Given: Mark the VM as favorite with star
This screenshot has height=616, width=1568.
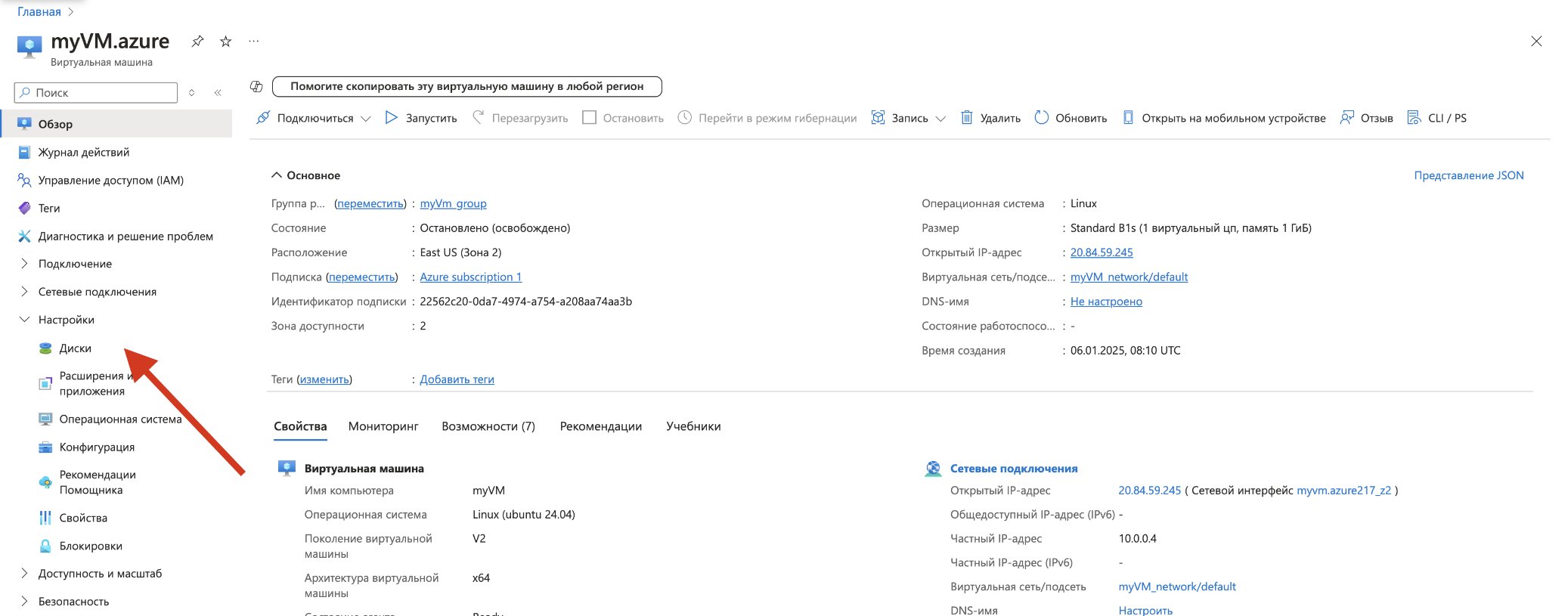Looking at the screenshot, I should click(225, 42).
